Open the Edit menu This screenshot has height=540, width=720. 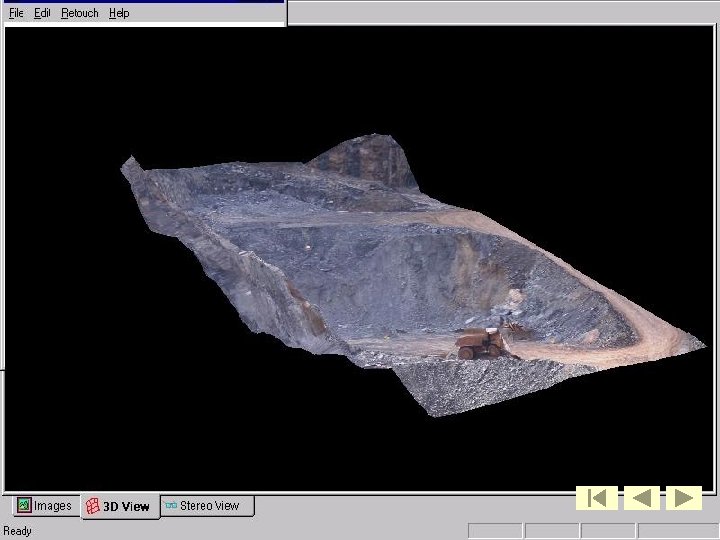tap(42, 13)
